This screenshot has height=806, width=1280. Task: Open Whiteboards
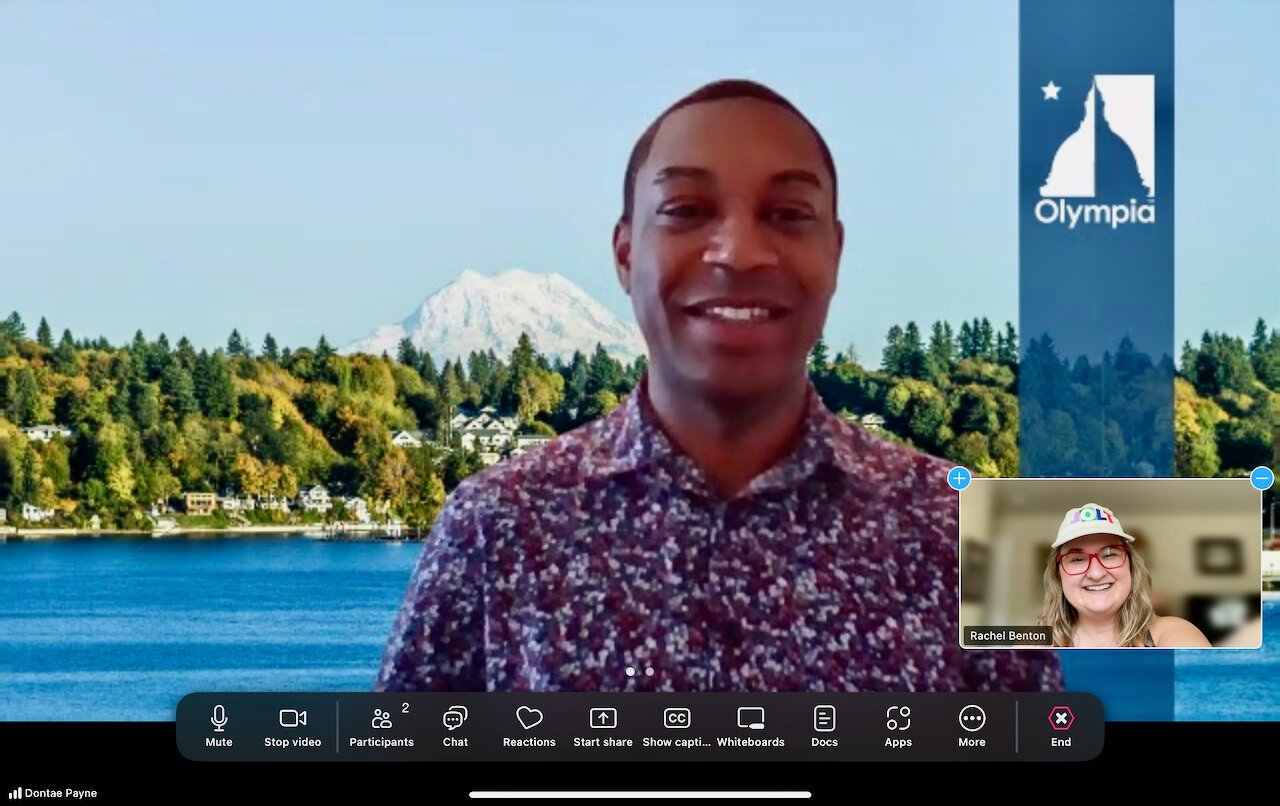pos(751,727)
